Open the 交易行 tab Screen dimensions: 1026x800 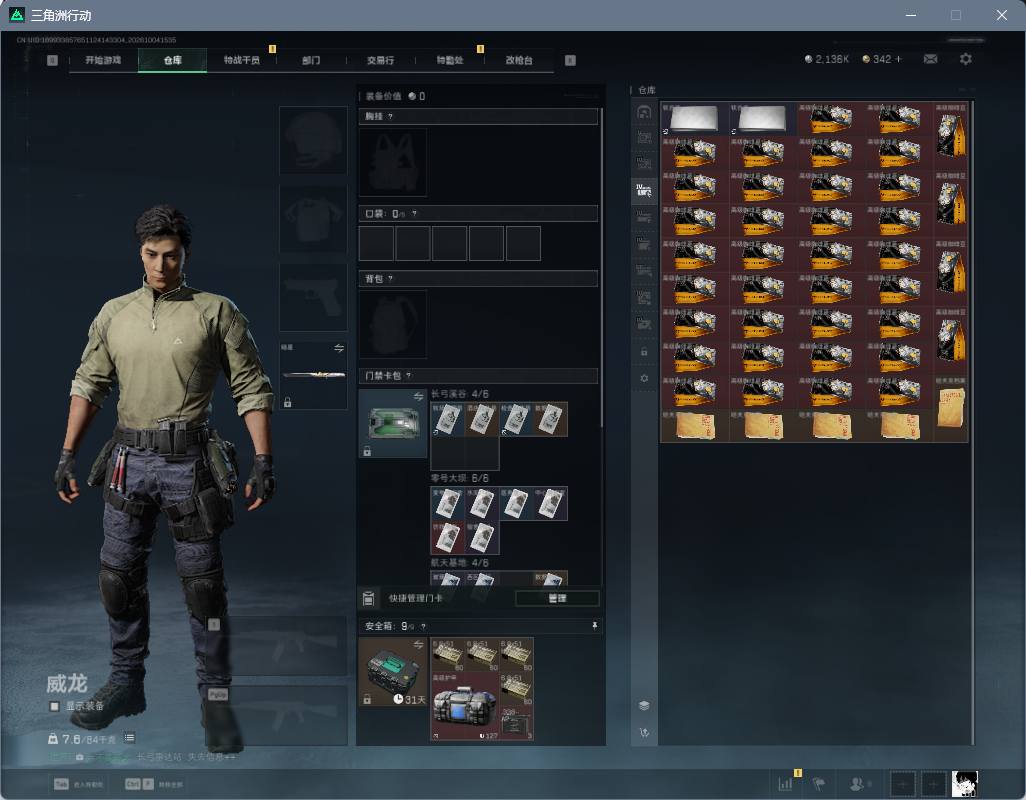coord(380,60)
